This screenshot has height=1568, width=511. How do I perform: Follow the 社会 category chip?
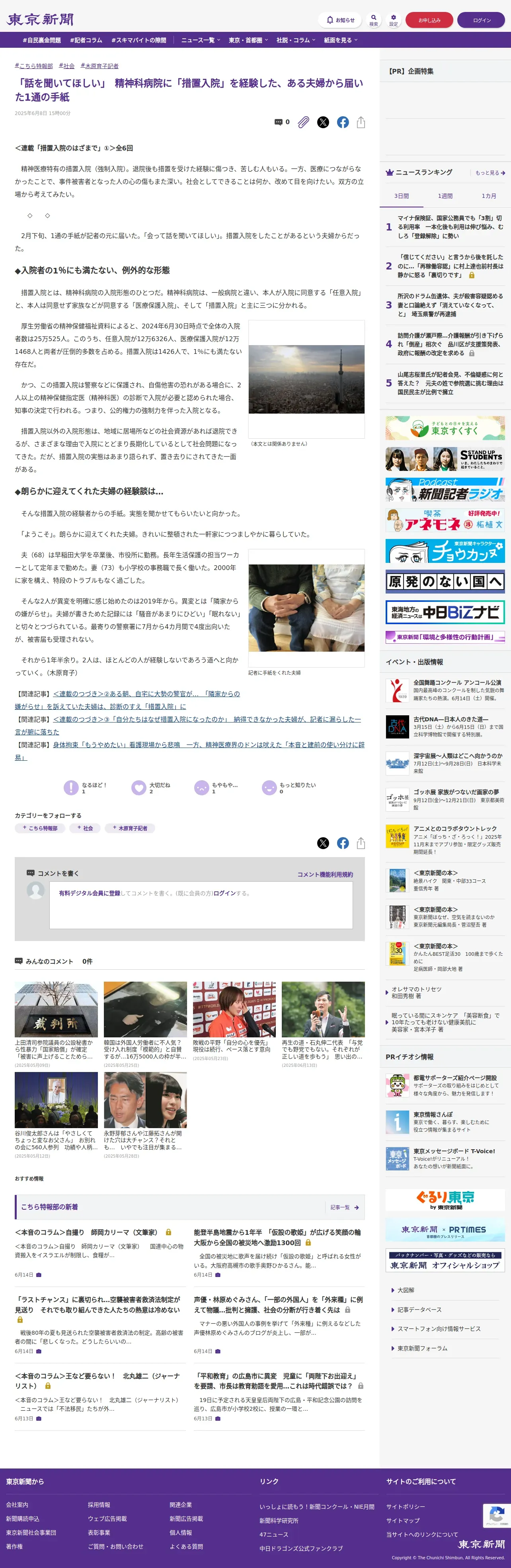84,828
